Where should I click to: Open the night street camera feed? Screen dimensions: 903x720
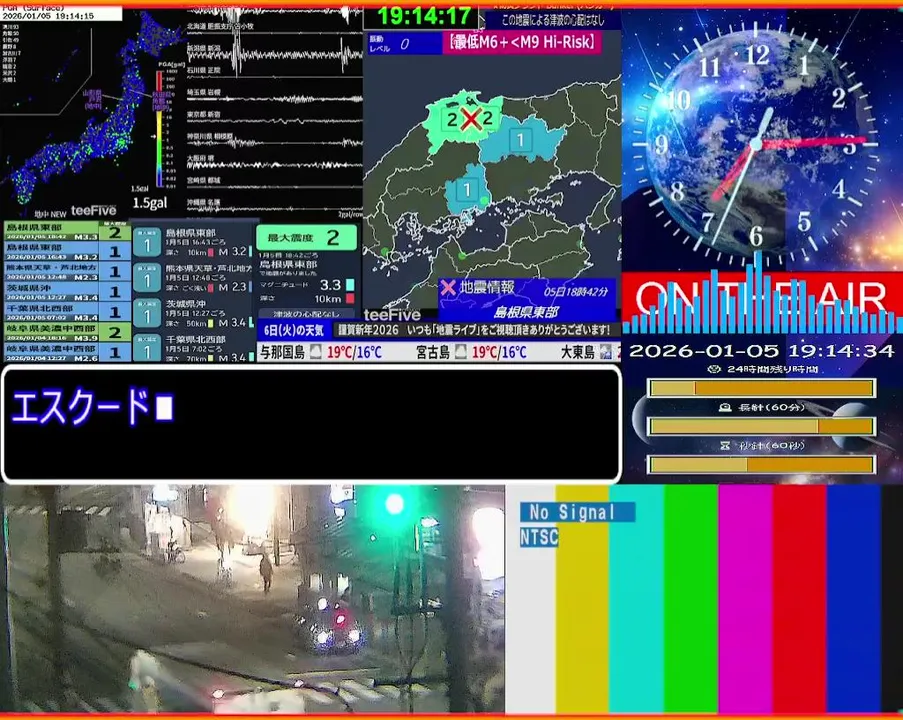coord(253,599)
